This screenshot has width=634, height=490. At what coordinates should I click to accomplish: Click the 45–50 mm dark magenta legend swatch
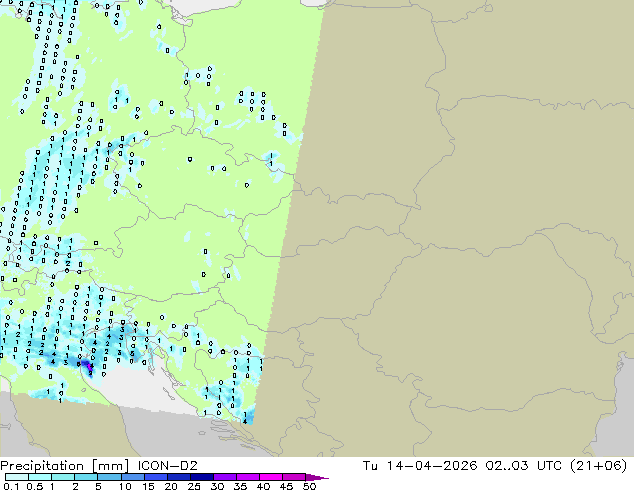pyautogui.click(x=294, y=477)
